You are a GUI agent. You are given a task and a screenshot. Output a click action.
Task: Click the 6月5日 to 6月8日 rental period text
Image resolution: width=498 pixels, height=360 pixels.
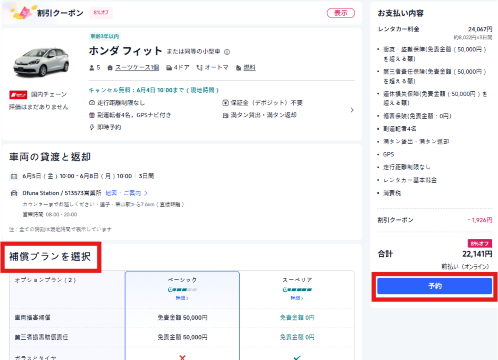(x=88, y=176)
